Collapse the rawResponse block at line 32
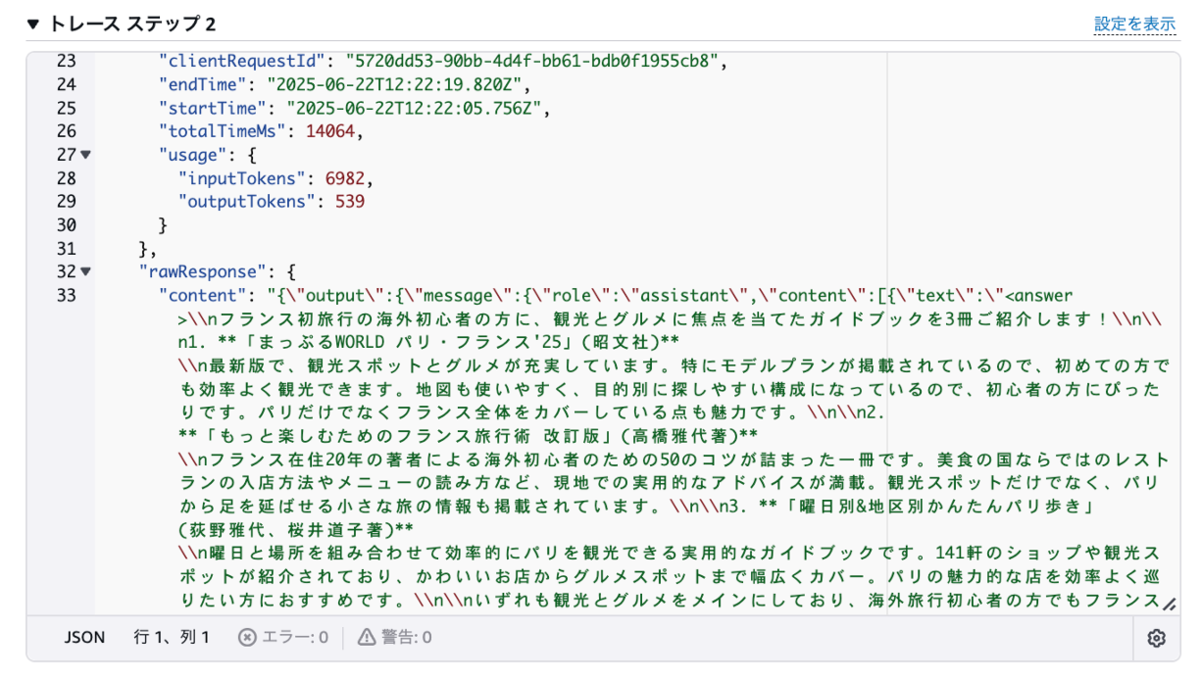Screen dimensions: 1200x678 [86, 272]
